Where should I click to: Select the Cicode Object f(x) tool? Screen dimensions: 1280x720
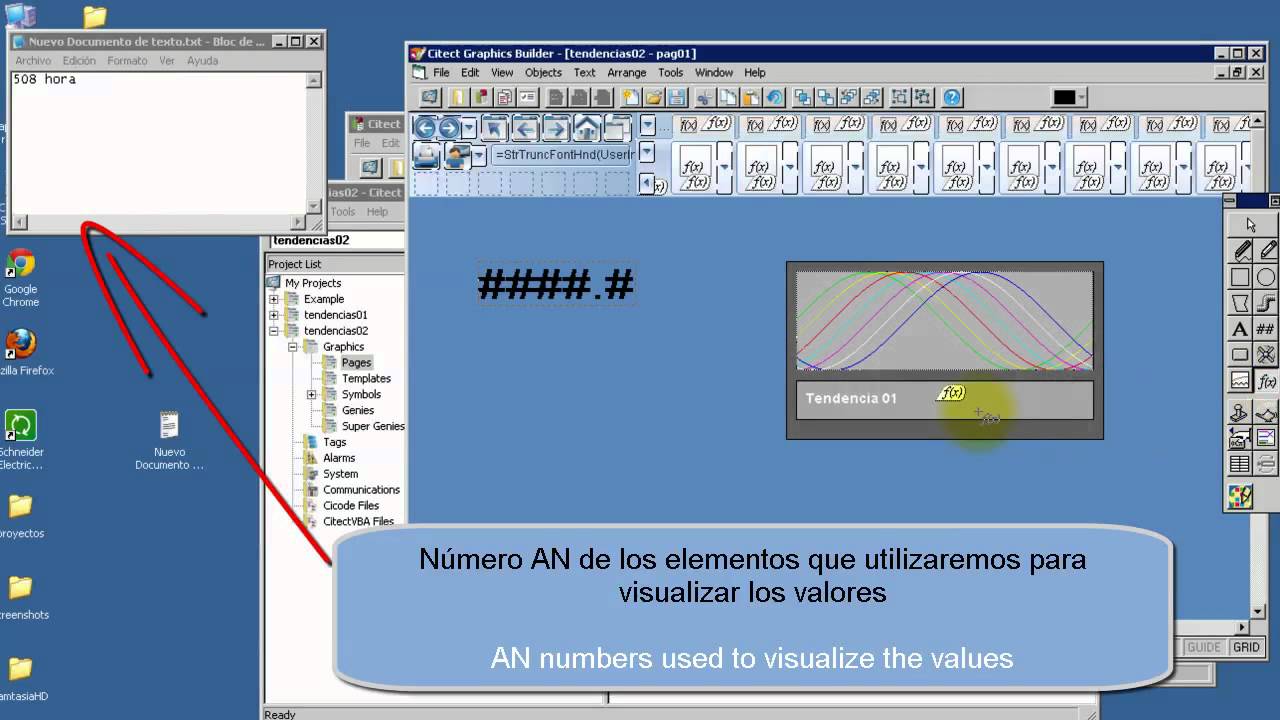coord(1266,380)
